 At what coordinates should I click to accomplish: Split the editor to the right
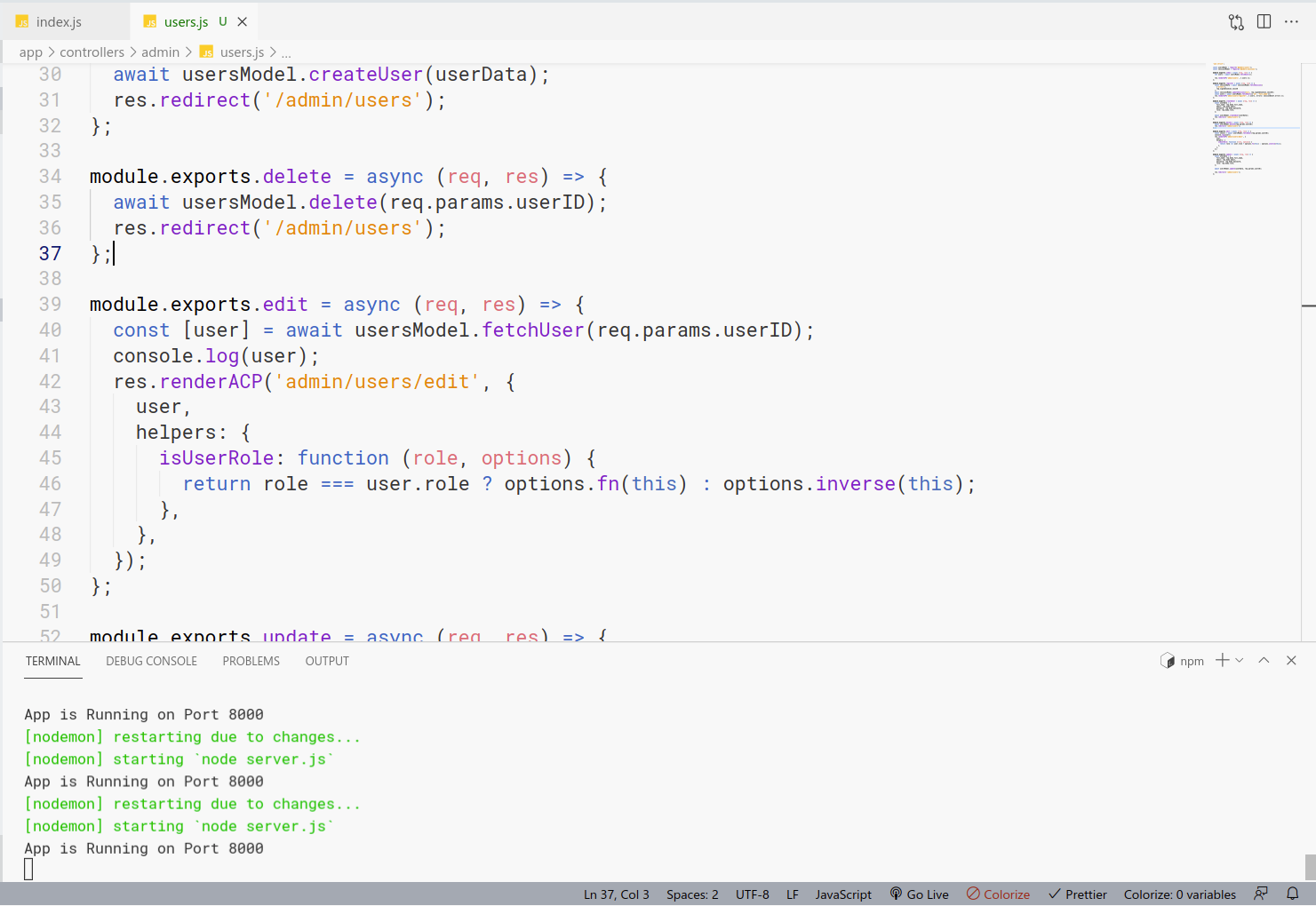click(1264, 22)
